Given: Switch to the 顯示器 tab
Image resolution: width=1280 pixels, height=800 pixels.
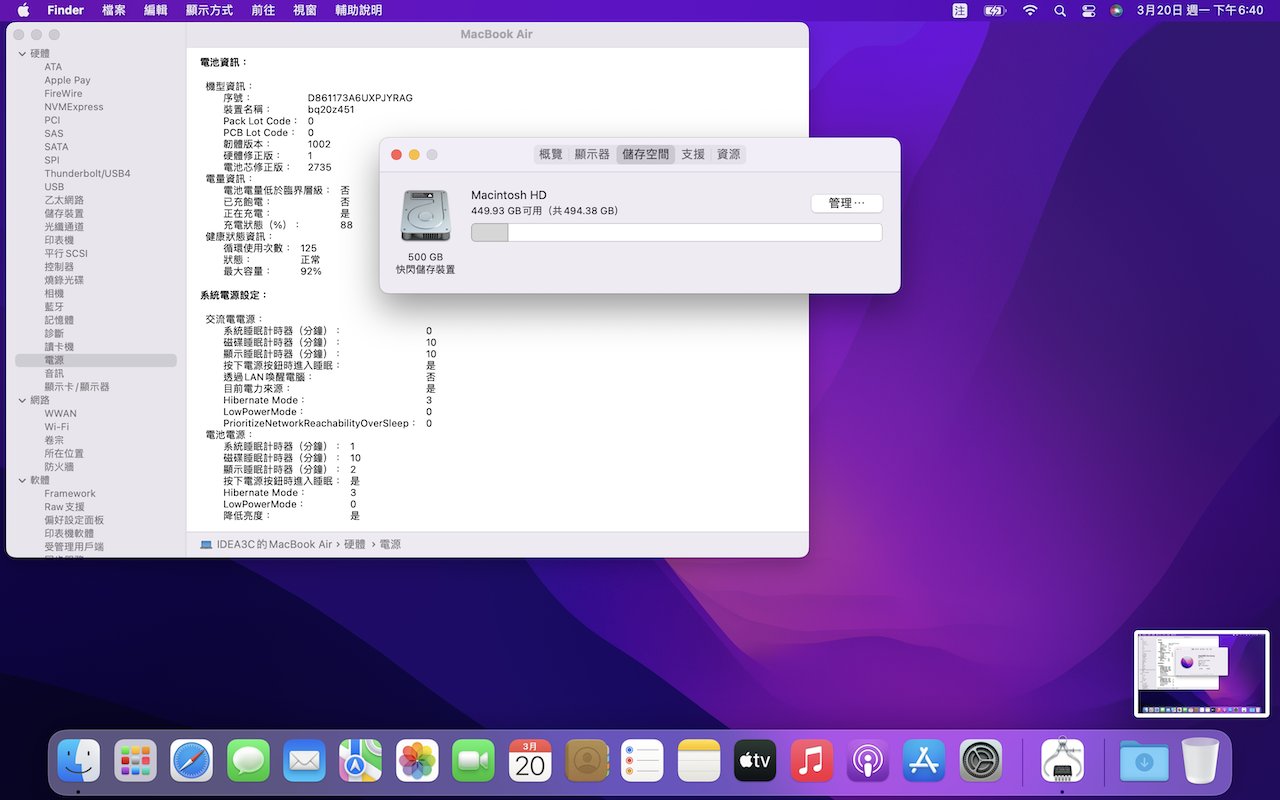Looking at the screenshot, I should 592,154.
